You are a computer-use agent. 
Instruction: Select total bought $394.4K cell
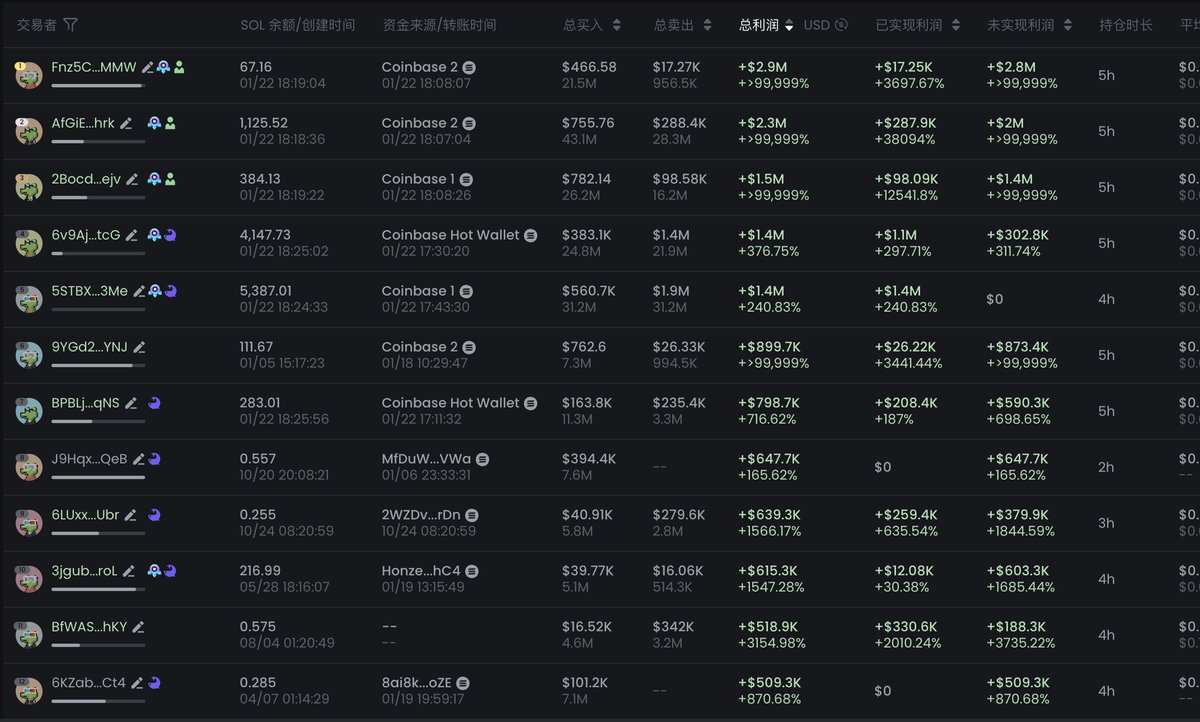click(x=591, y=459)
